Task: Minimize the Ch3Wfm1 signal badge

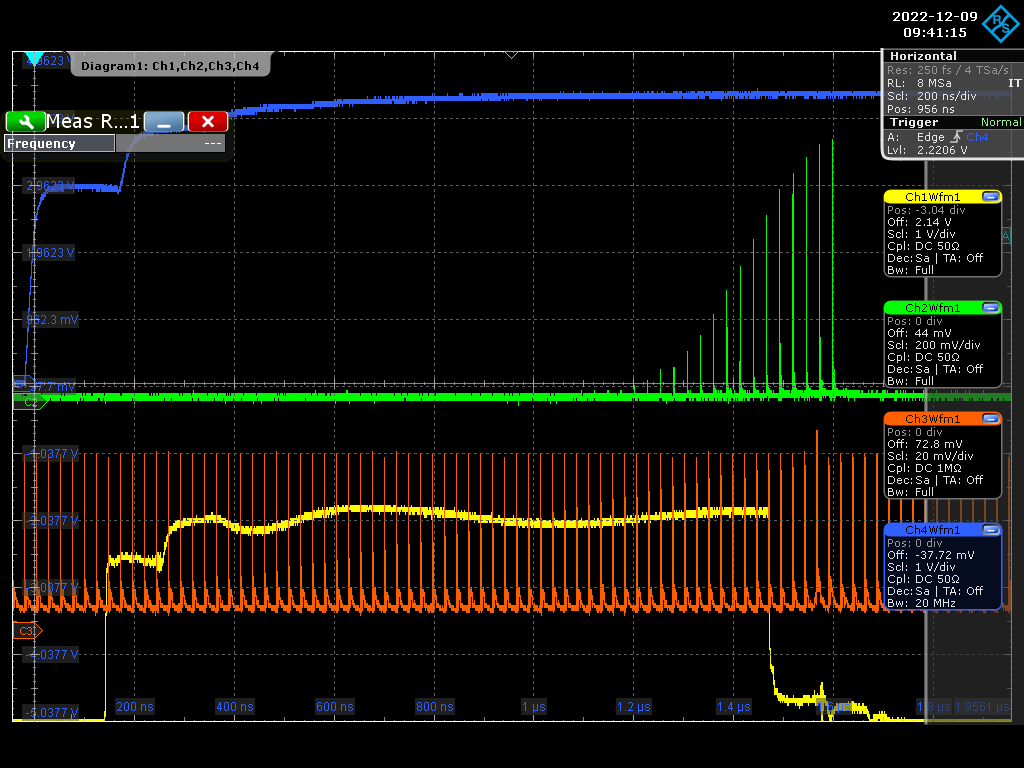Action: pos(991,418)
